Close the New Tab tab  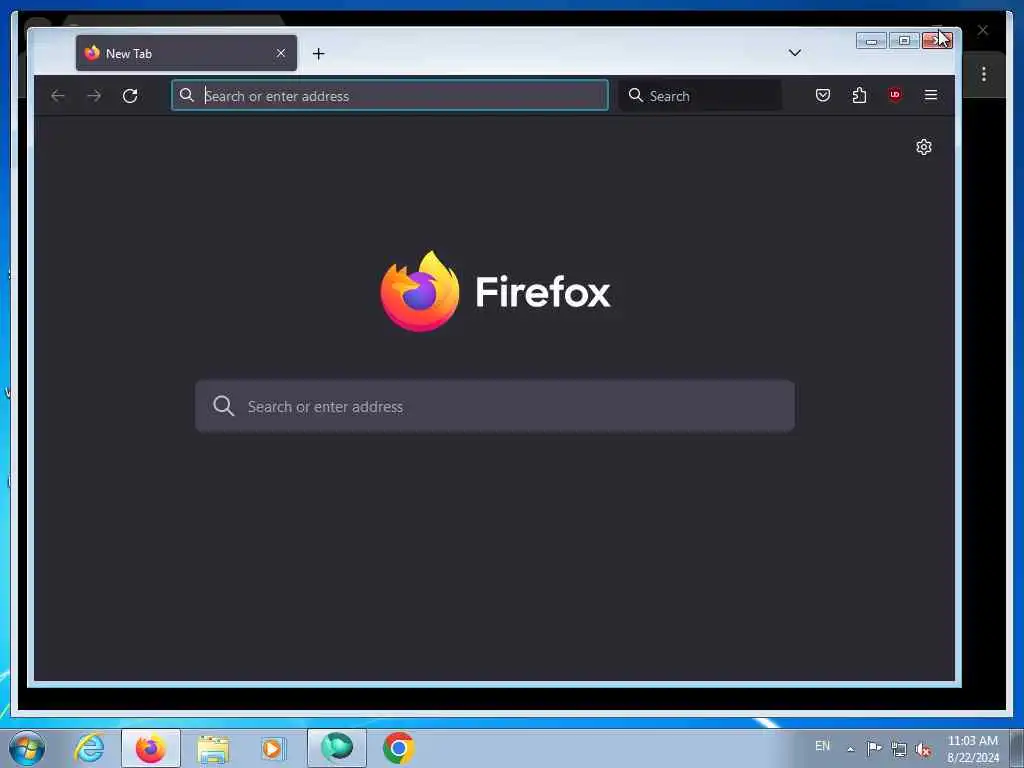click(x=281, y=53)
